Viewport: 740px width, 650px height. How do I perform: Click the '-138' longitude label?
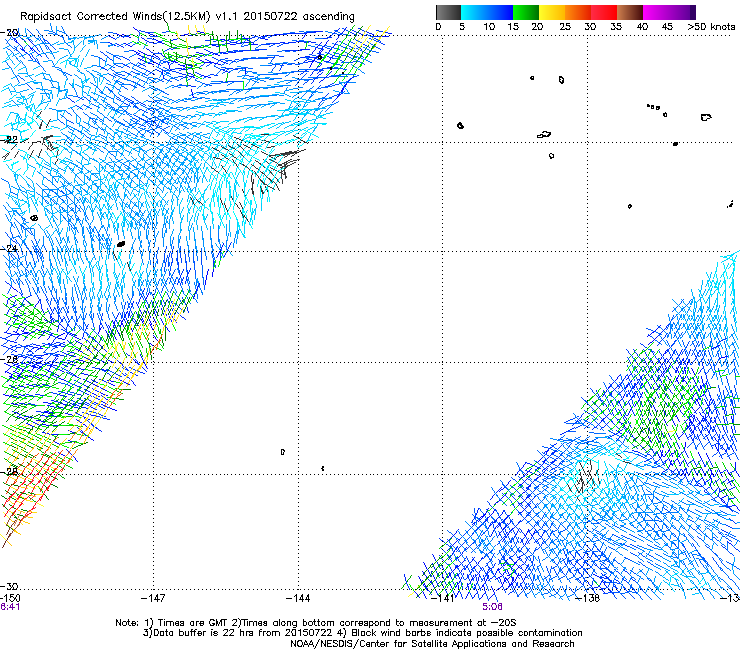[x=588, y=598]
